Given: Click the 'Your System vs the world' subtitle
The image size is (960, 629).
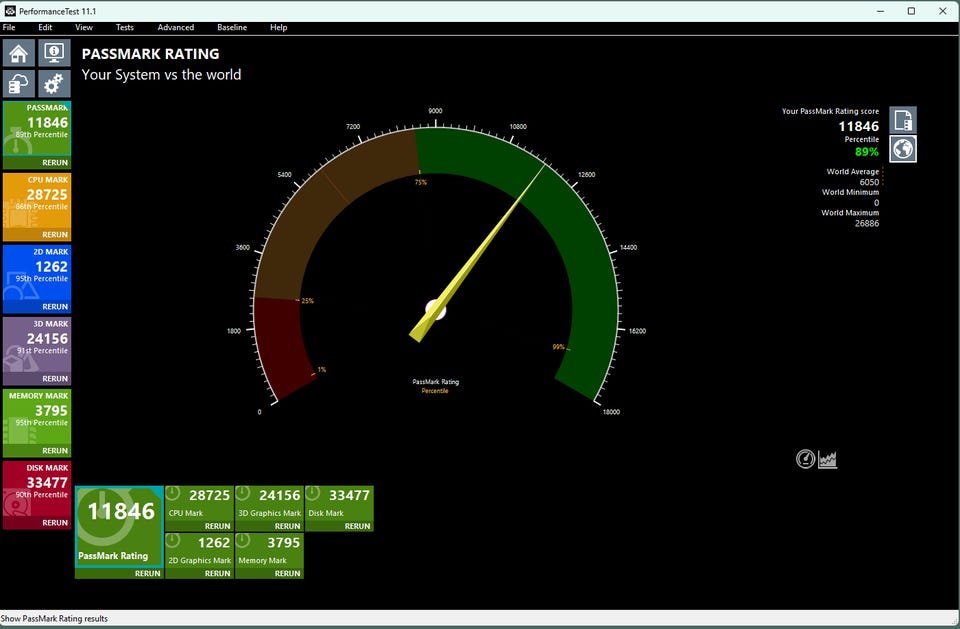Looking at the screenshot, I should point(161,75).
